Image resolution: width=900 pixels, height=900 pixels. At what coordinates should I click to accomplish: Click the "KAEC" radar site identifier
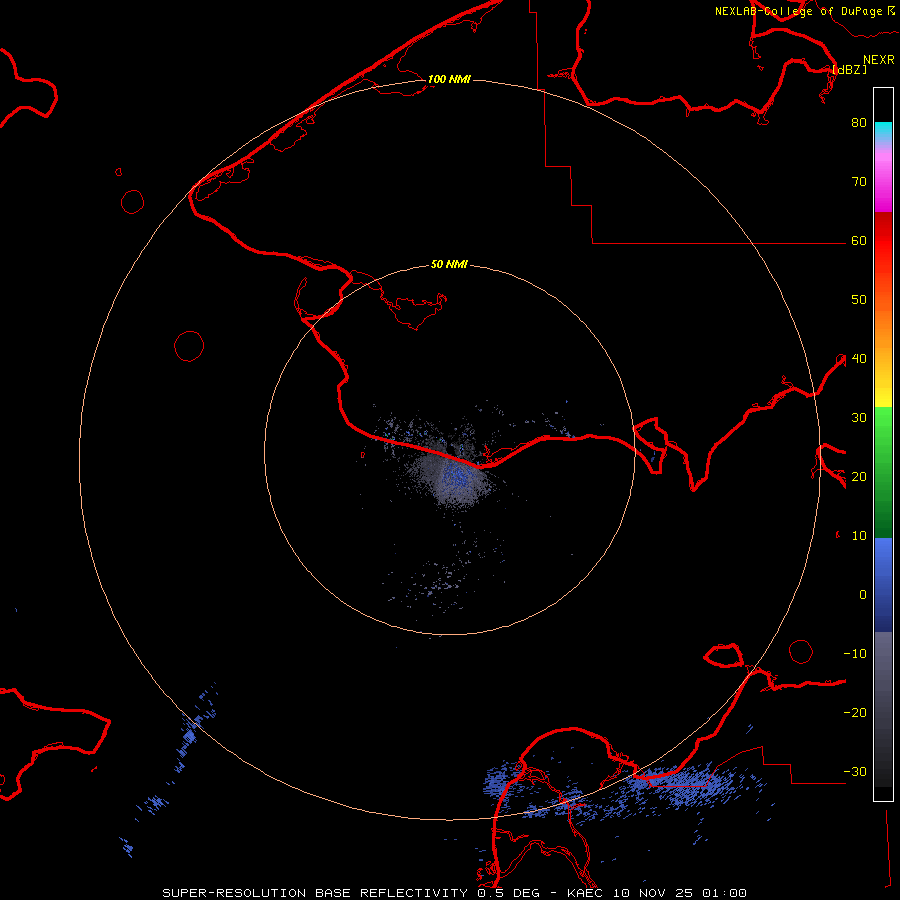(x=584, y=893)
